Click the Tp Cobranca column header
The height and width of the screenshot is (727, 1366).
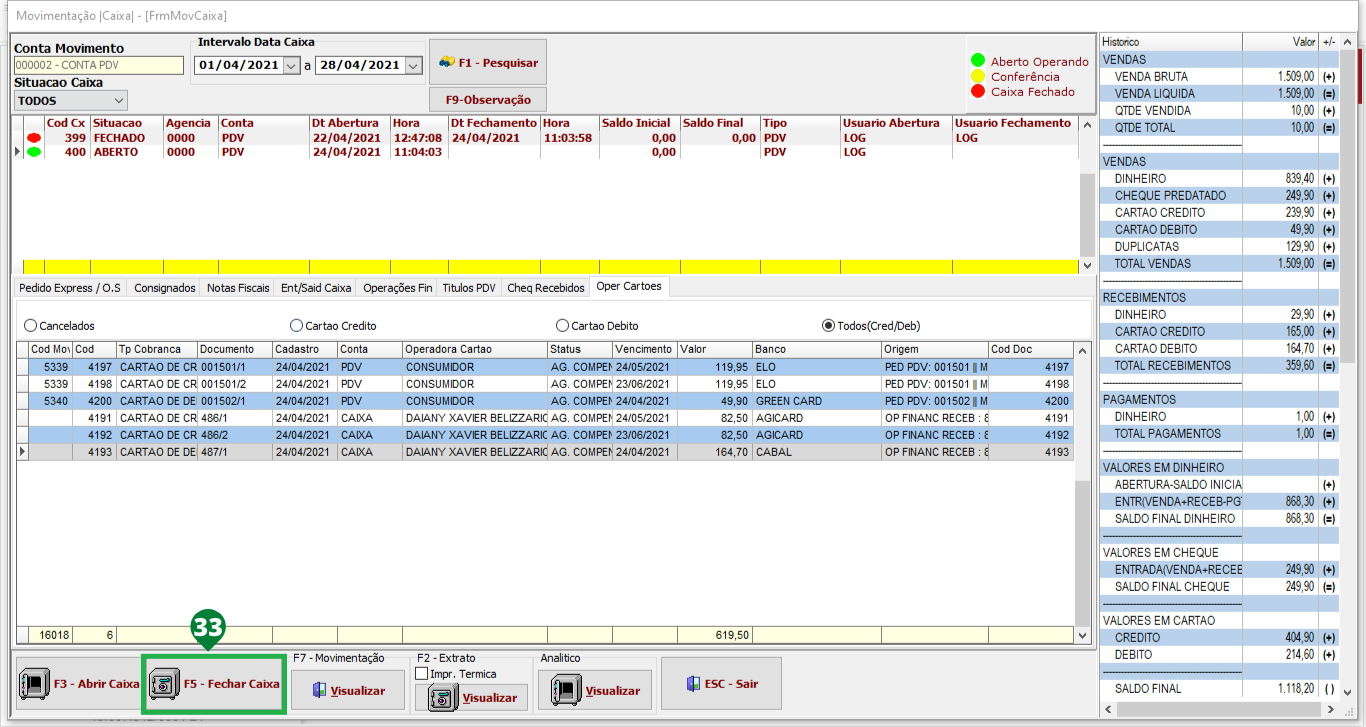156,349
